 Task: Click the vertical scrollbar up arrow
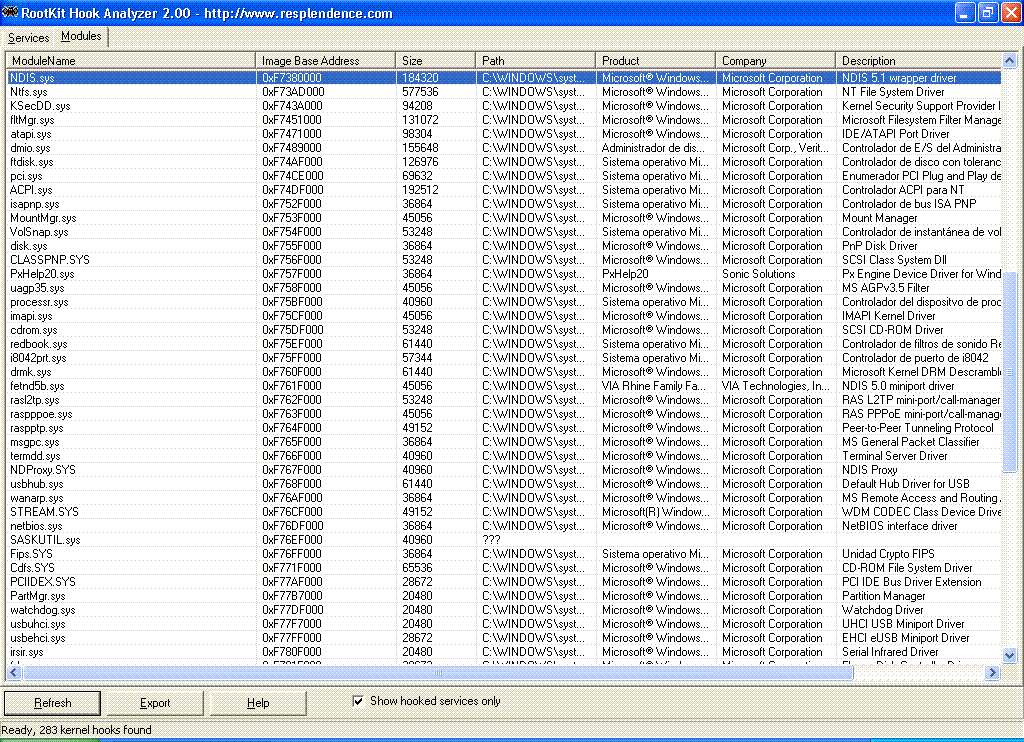click(1009, 61)
